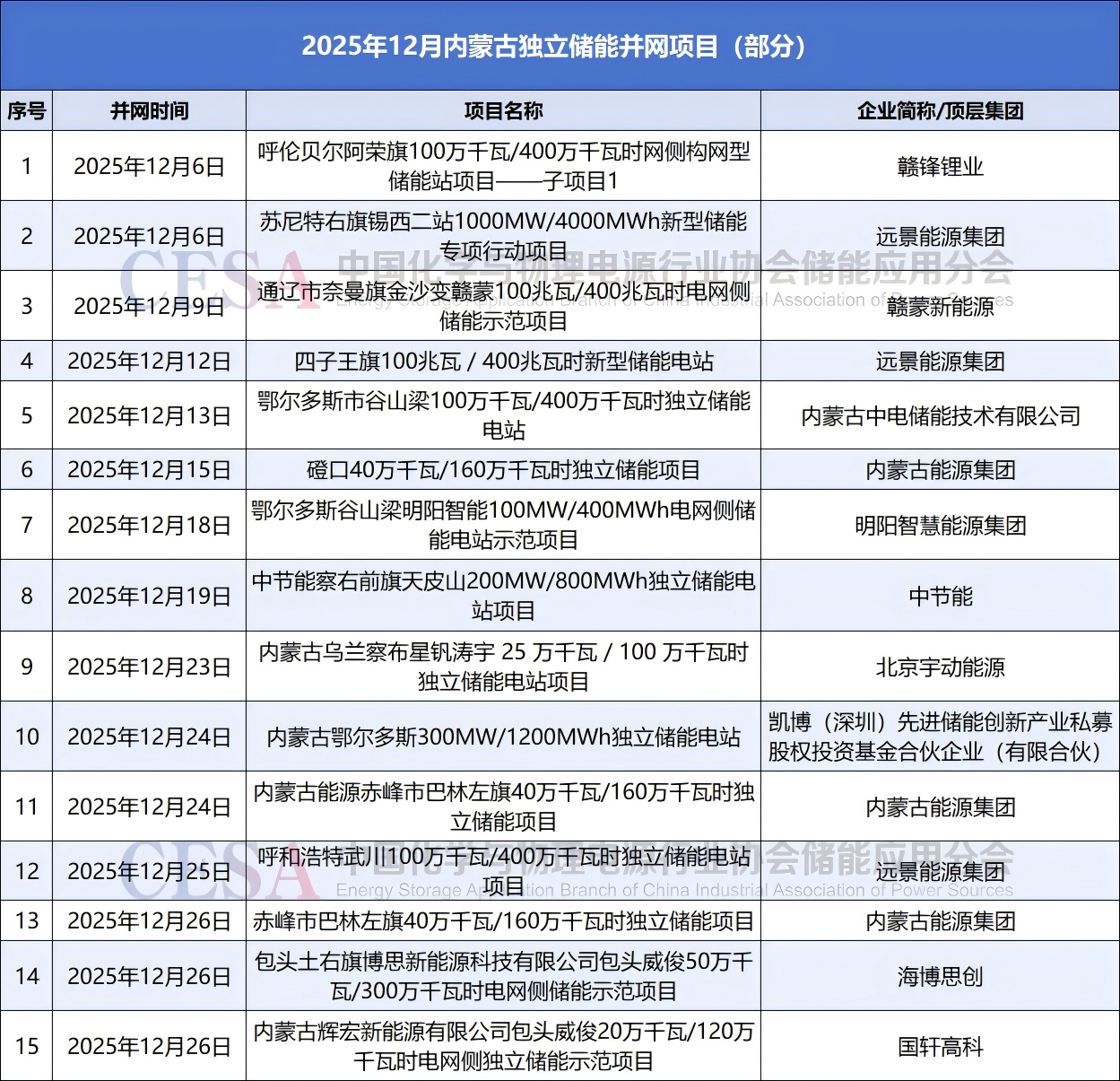Click the 明阳智慧能源集团 company cell
Viewport: 1120px width, 1081px height.
(x=940, y=526)
